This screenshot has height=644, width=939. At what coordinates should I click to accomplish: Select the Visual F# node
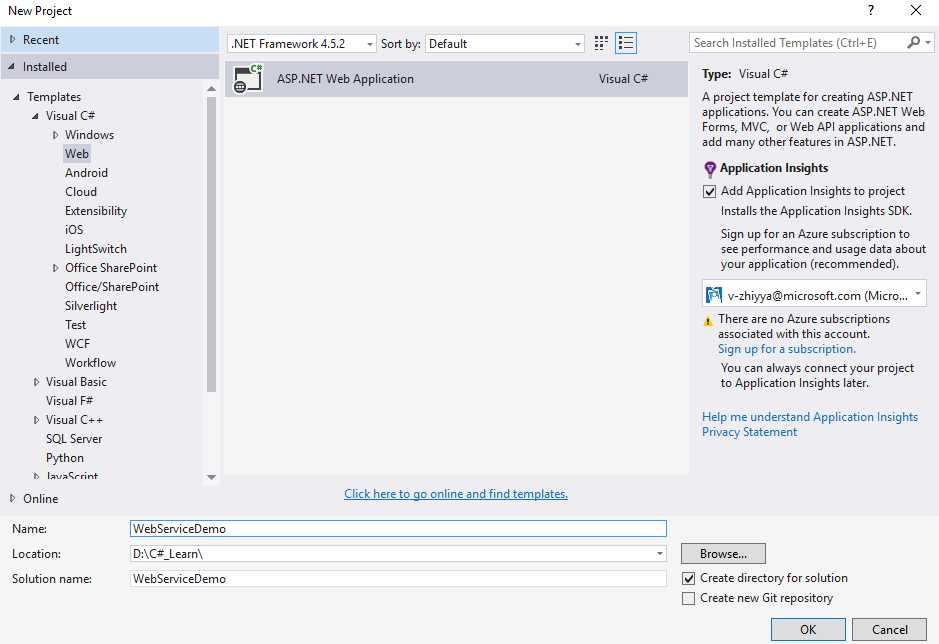pyautogui.click(x=69, y=401)
